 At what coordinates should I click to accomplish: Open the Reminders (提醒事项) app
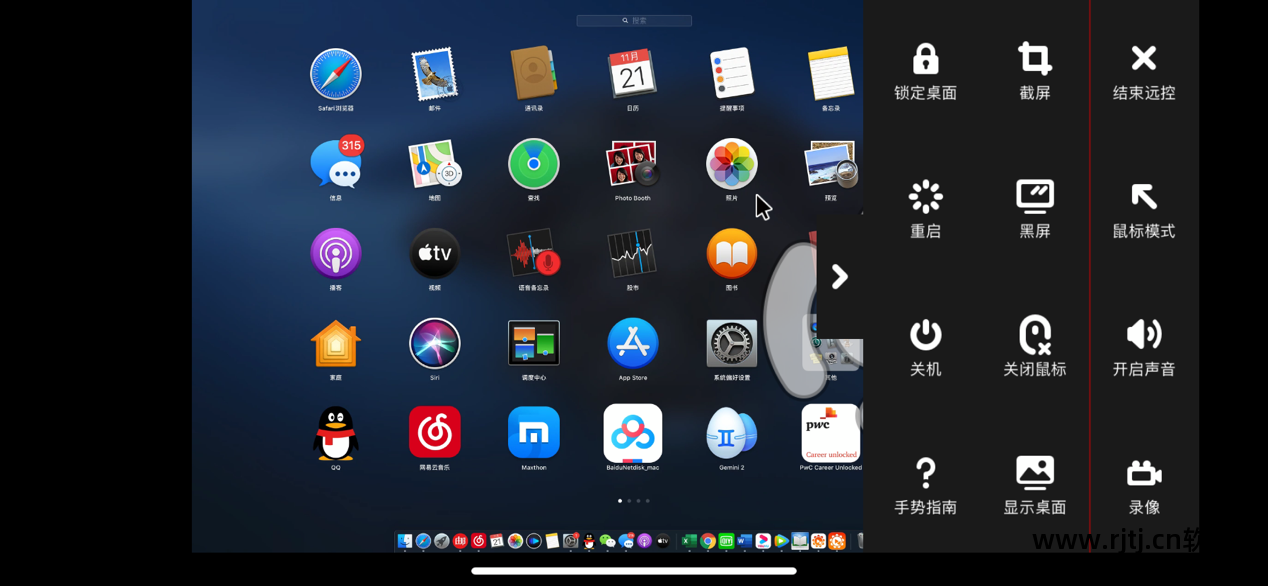coord(731,74)
